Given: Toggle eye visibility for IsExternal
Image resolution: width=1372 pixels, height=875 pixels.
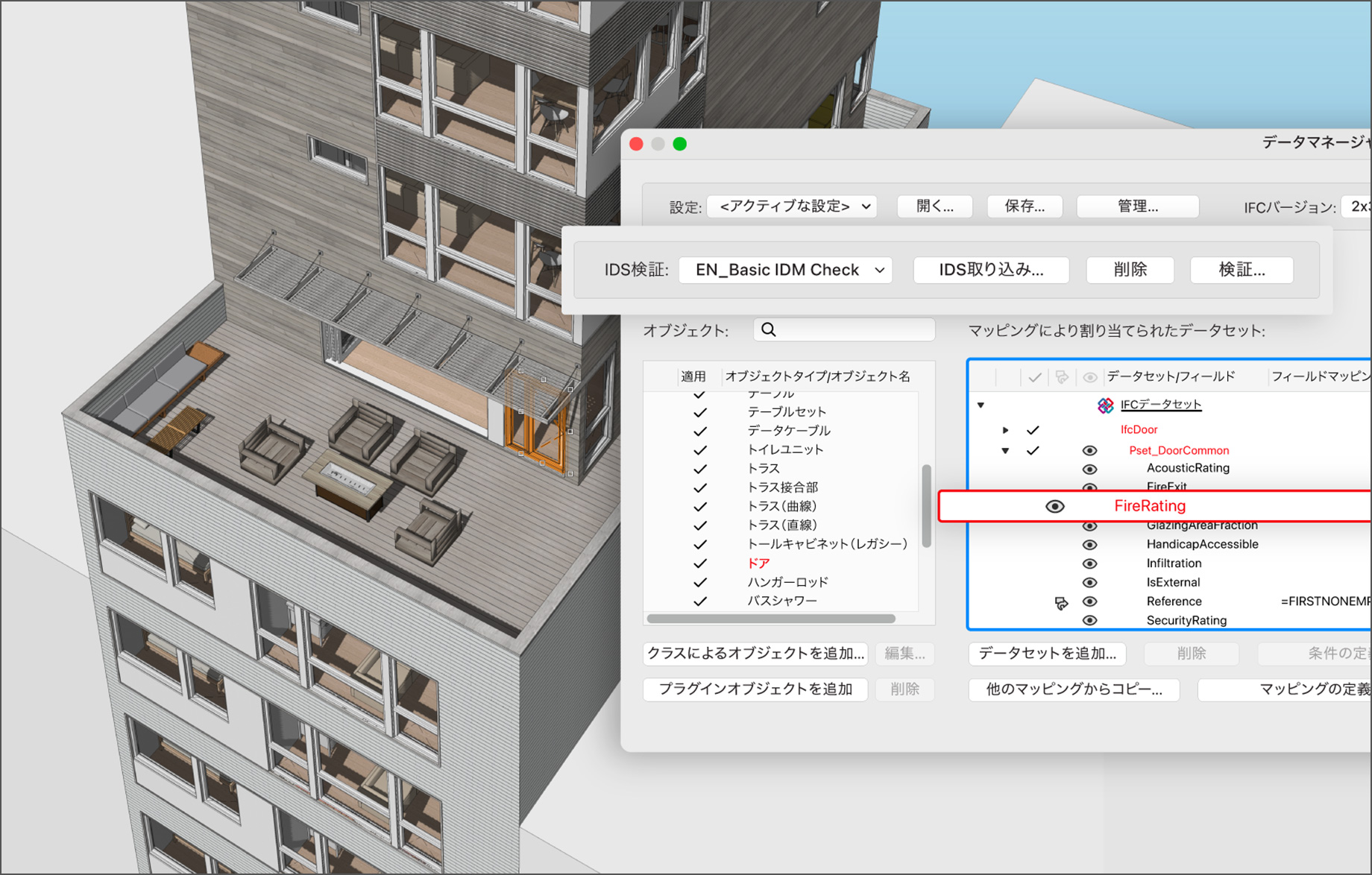Looking at the screenshot, I should pos(1089,583).
